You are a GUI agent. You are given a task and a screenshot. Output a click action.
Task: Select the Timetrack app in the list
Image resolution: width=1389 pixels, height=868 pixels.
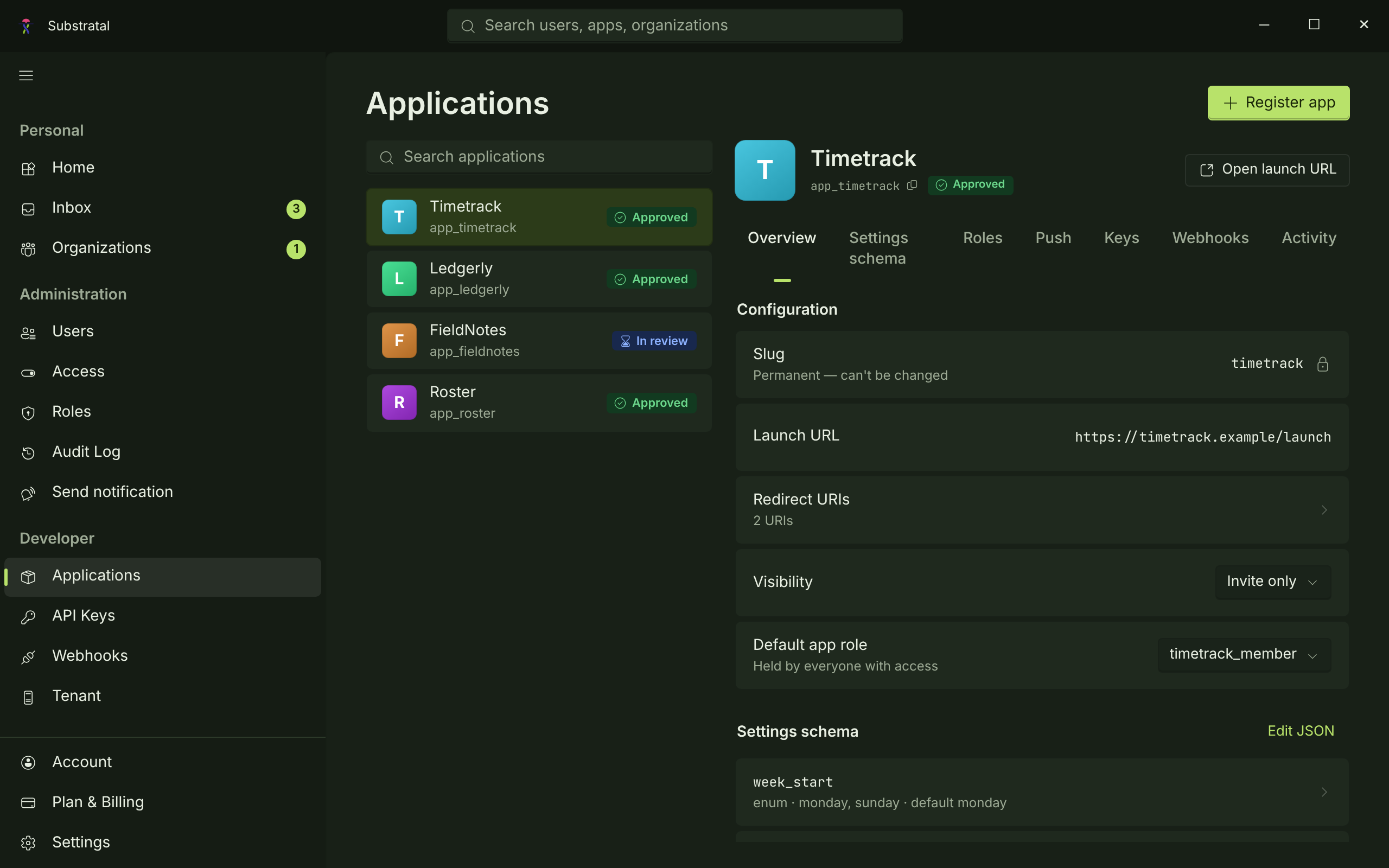539,217
